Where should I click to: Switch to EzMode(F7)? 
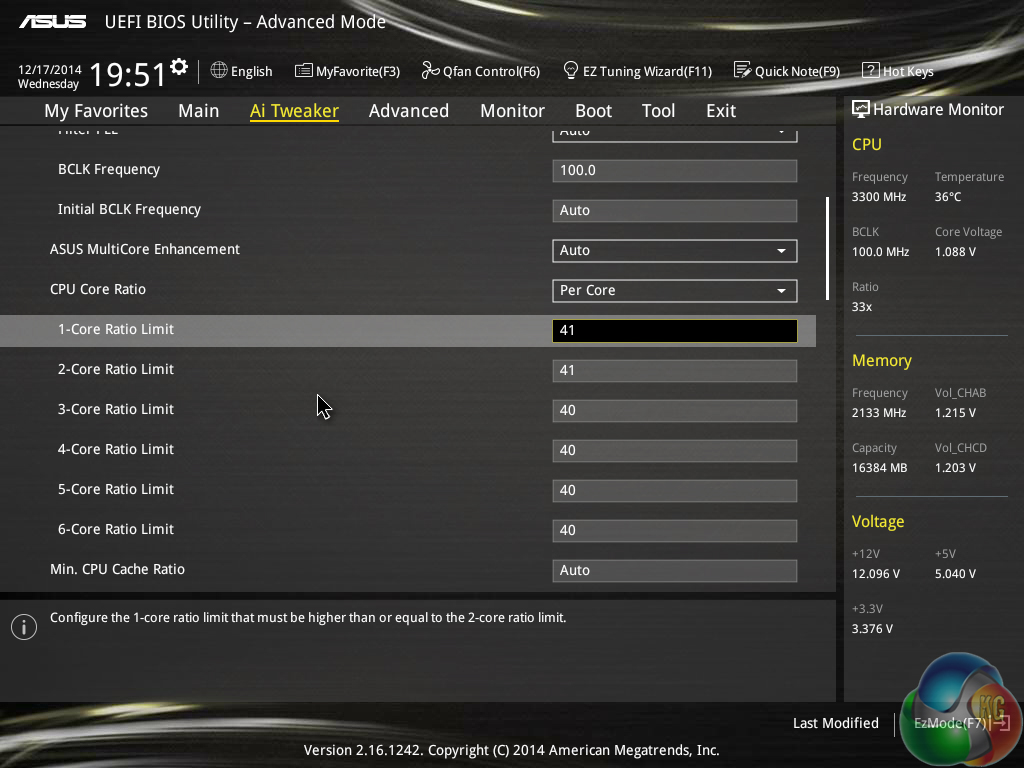pyautogui.click(x=961, y=723)
